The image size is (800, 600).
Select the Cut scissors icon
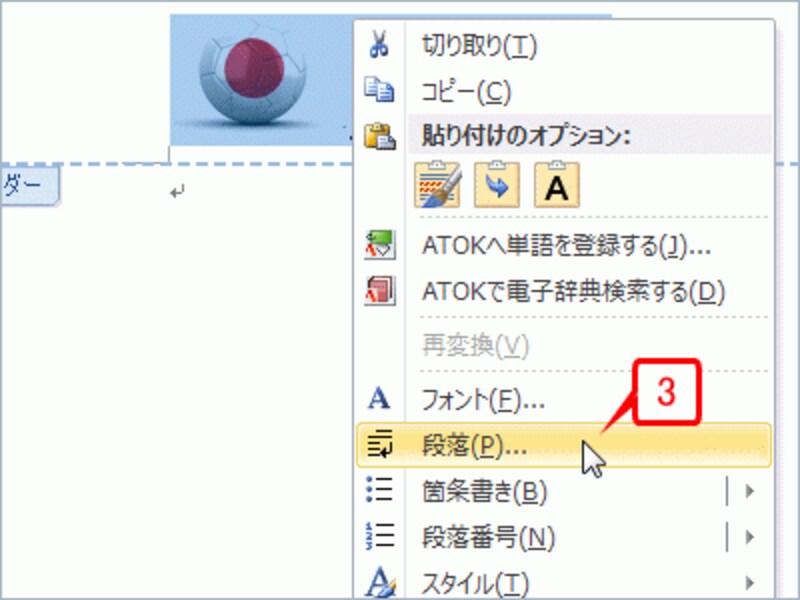(x=380, y=42)
